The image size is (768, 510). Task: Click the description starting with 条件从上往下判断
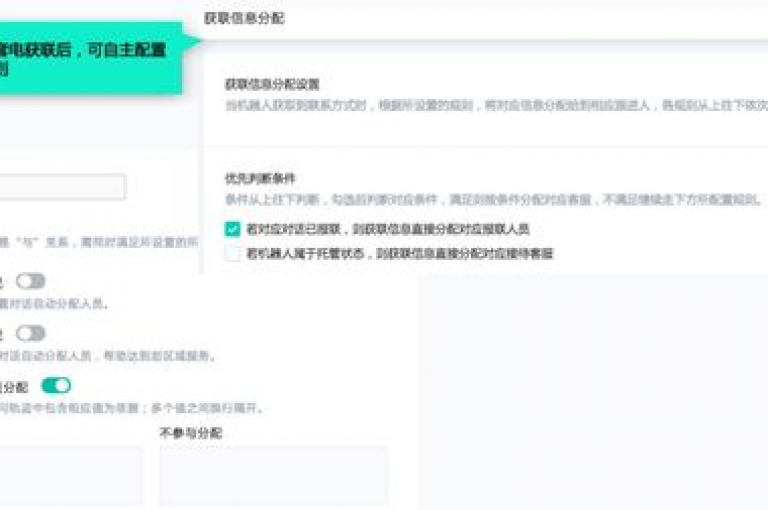(494, 200)
